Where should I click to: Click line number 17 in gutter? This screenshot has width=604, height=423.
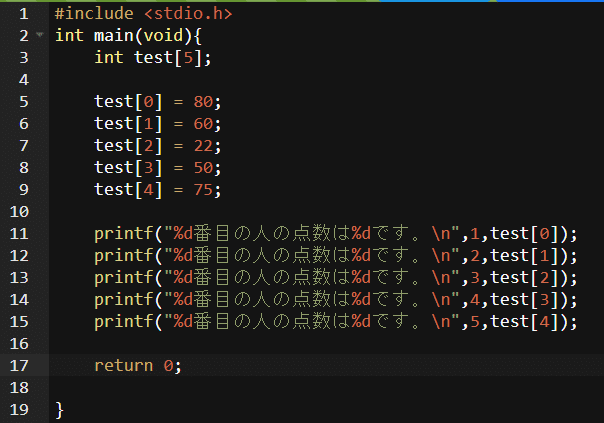[x=19, y=366]
